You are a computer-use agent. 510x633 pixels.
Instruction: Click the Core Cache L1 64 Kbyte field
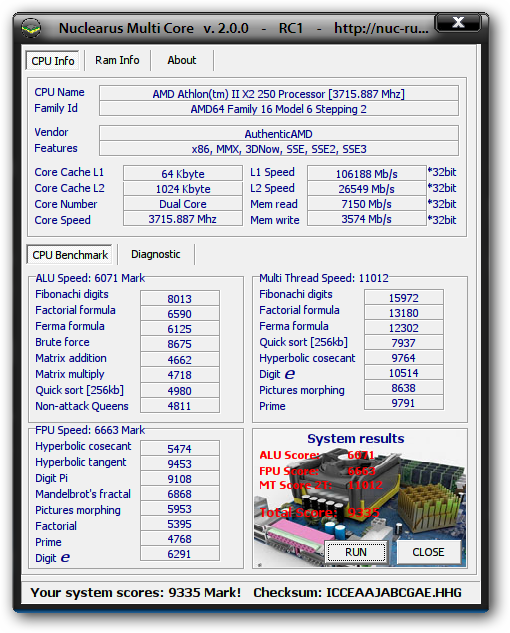(183, 174)
